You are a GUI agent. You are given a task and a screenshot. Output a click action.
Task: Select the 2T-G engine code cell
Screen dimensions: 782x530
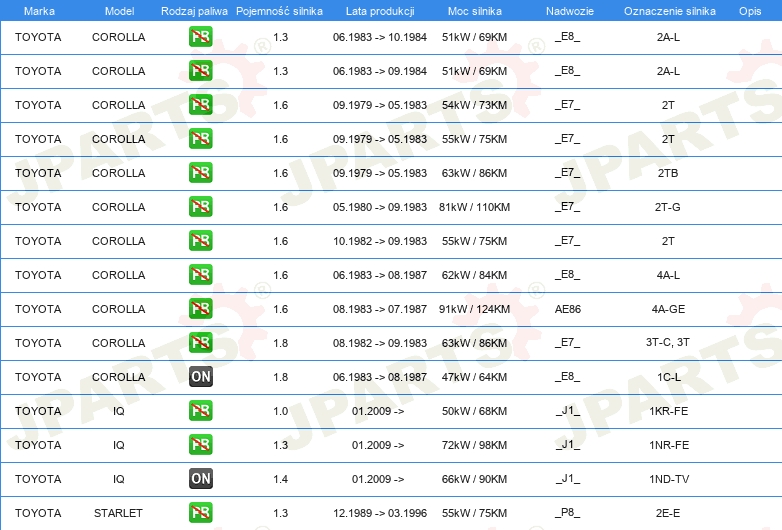[668, 207]
